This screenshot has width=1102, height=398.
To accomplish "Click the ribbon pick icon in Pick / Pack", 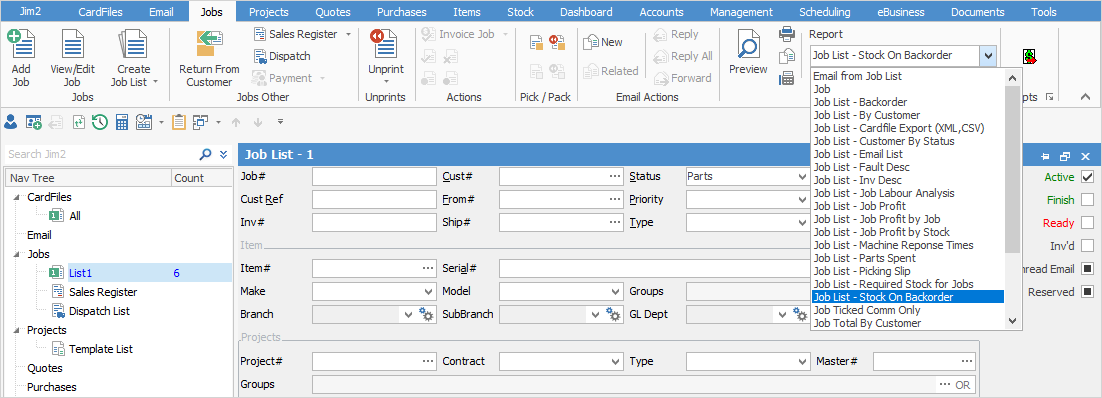I will click(536, 42).
